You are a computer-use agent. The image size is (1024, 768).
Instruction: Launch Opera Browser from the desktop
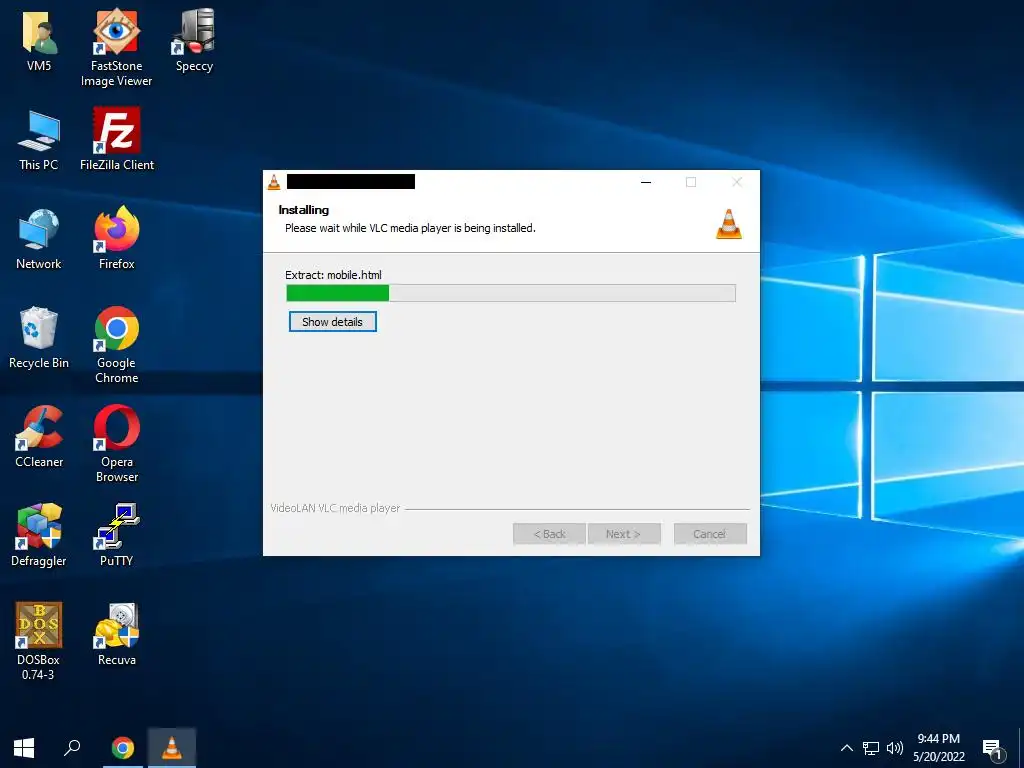(117, 444)
